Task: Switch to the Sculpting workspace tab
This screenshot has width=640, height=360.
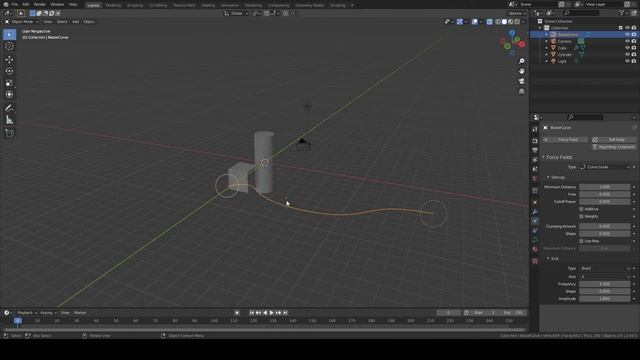Action: pos(135,5)
